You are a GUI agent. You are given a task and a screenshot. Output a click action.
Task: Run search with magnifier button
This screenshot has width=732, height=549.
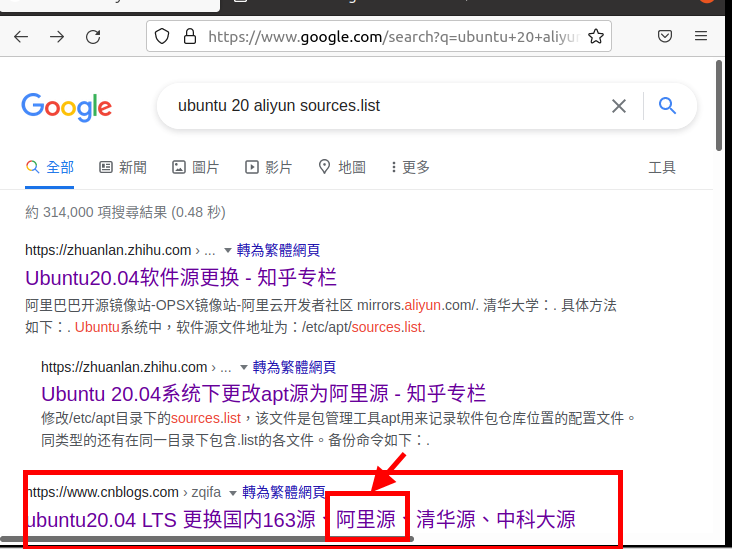tap(667, 106)
